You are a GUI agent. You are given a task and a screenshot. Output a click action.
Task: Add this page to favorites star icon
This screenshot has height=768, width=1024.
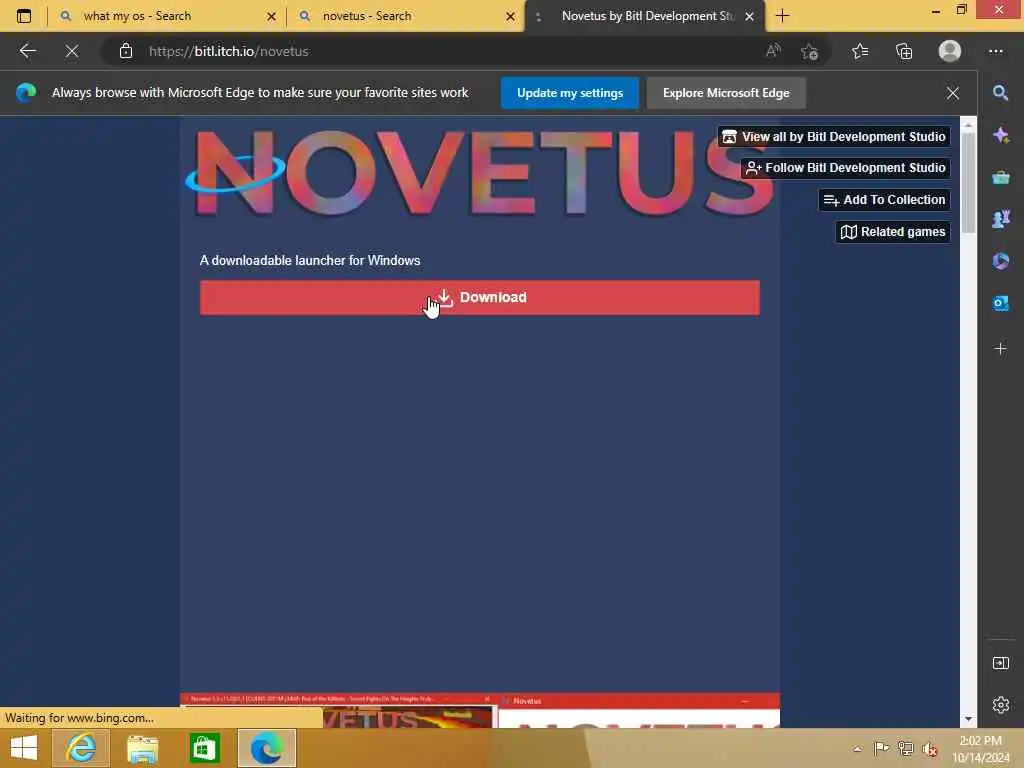click(810, 51)
